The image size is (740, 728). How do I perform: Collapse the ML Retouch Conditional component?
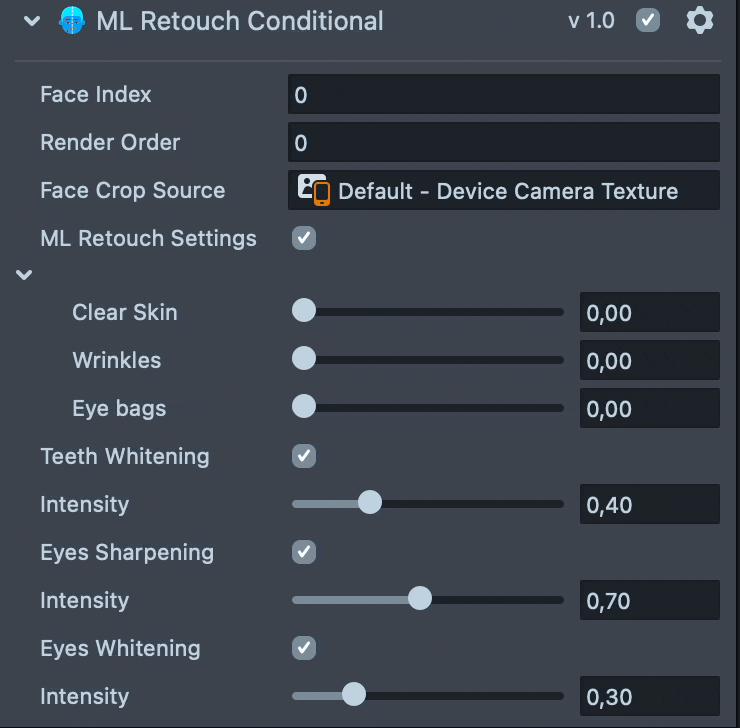click(x=33, y=21)
